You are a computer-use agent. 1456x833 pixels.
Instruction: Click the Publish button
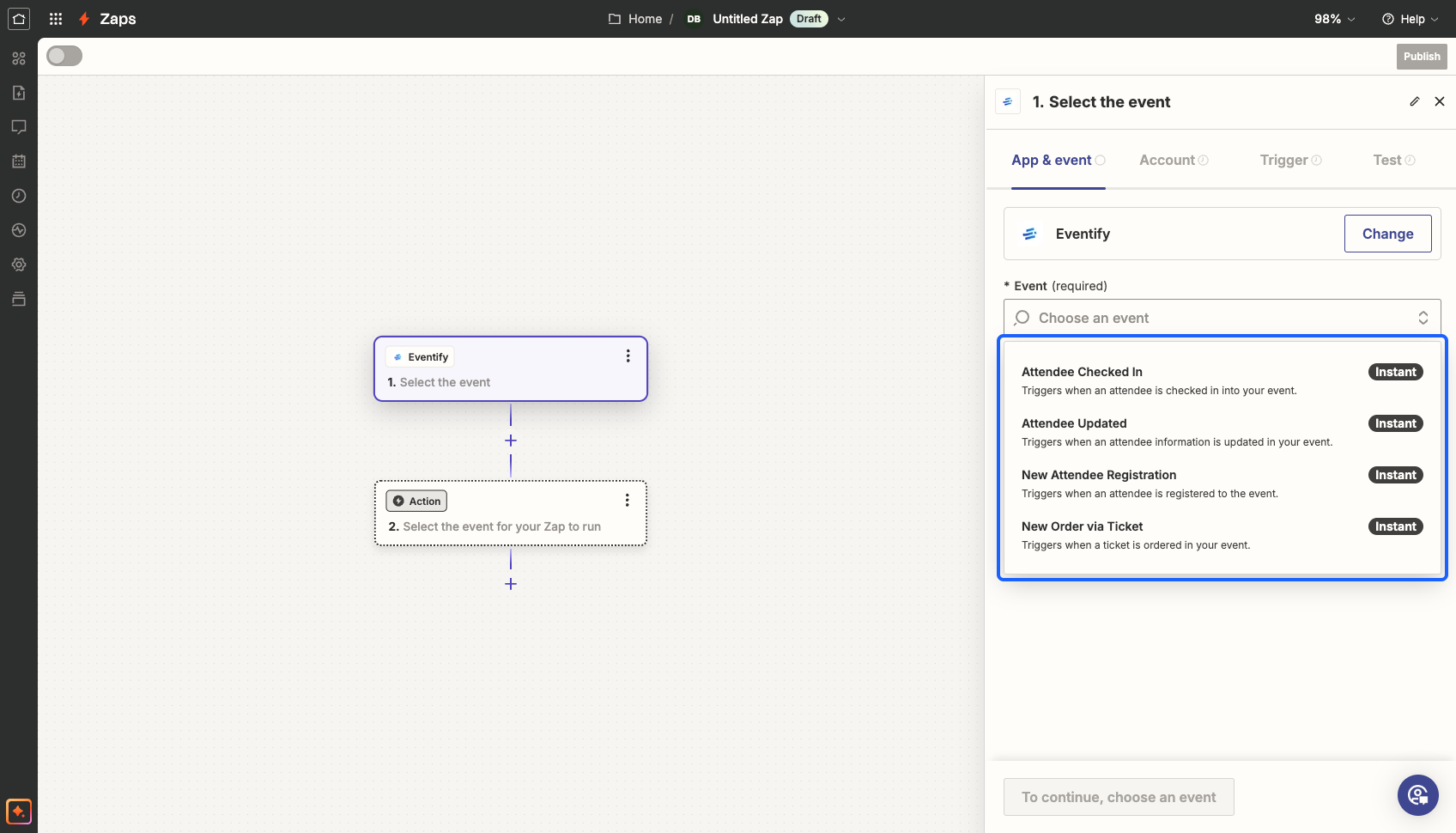point(1422,57)
